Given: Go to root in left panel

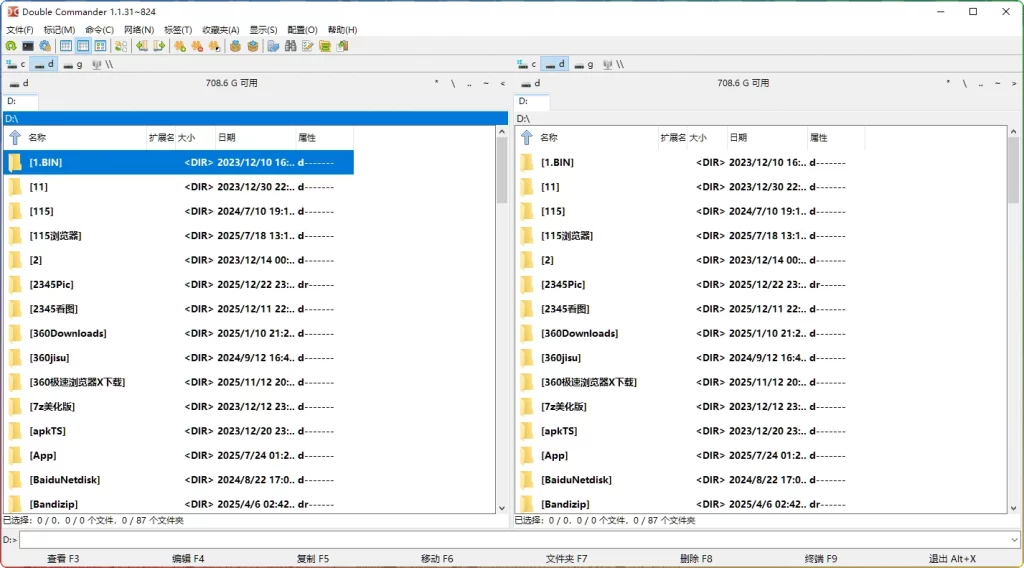Looking at the screenshot, I should point(453,83).
